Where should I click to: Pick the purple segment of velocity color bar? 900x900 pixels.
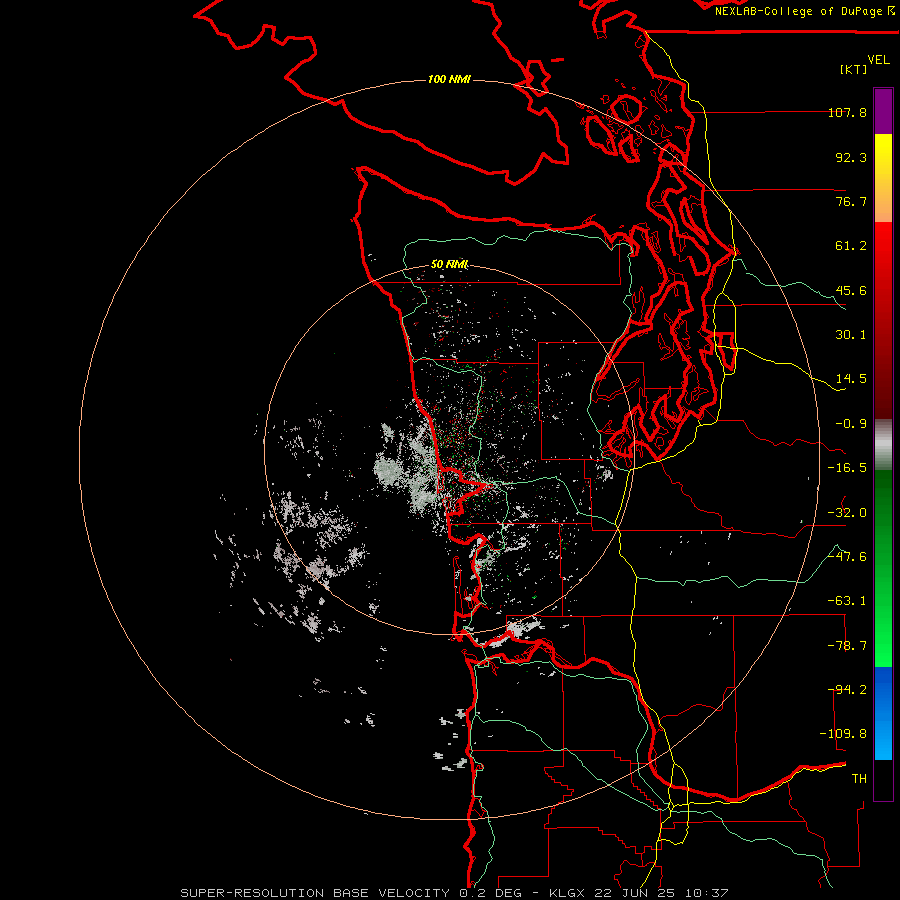click(x=883, y=111)
